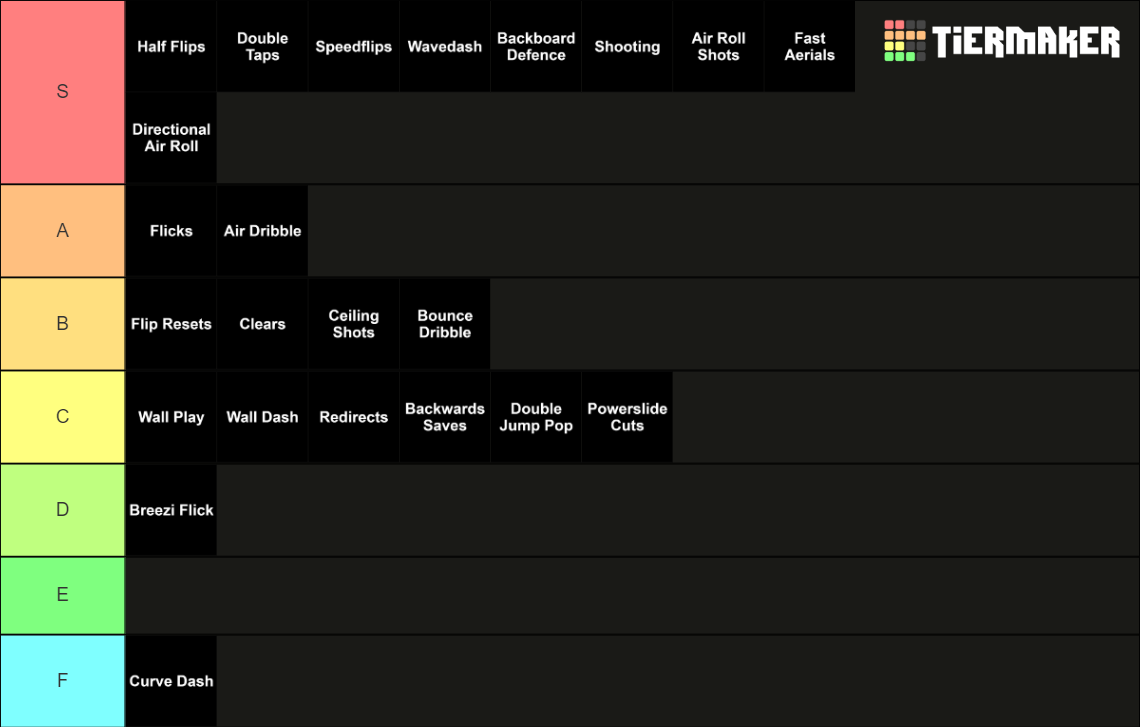Select the Curve Dash tile
This screenshot has height=727, width=1140.
[x=171, y=681]
